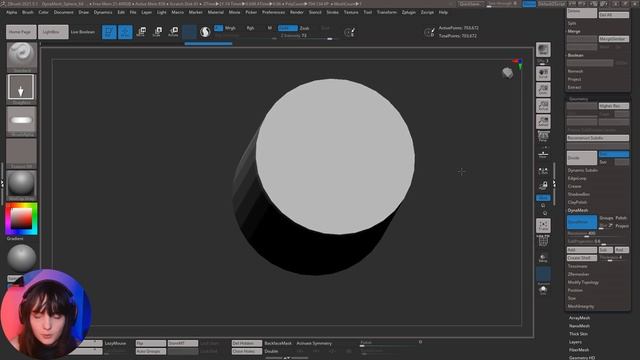This screenshot has height=360, width=640.
Task: Open the Preferences menu
Action: click(273, 12)
